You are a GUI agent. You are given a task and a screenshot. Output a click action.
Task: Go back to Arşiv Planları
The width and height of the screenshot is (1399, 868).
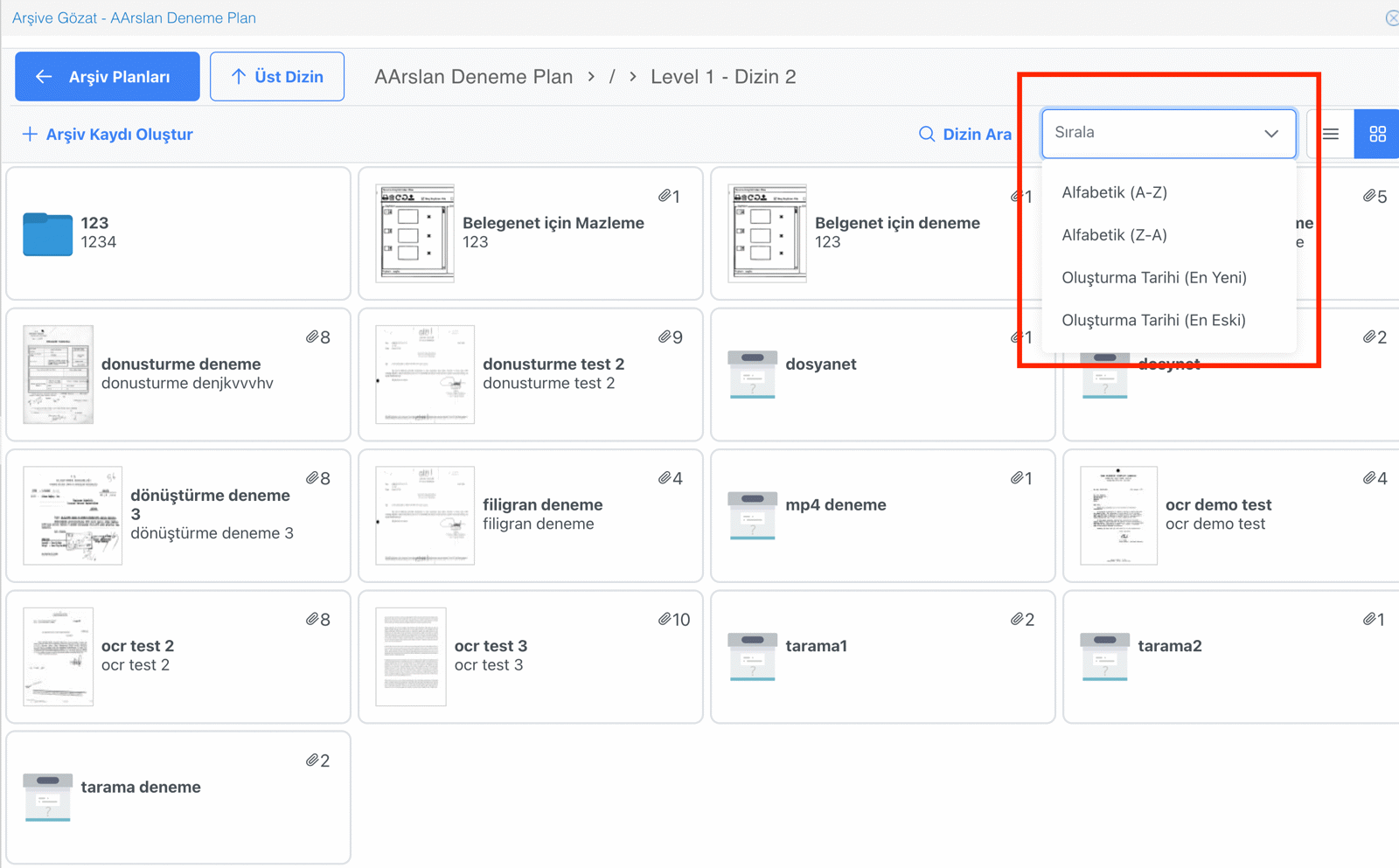point(107,77)
